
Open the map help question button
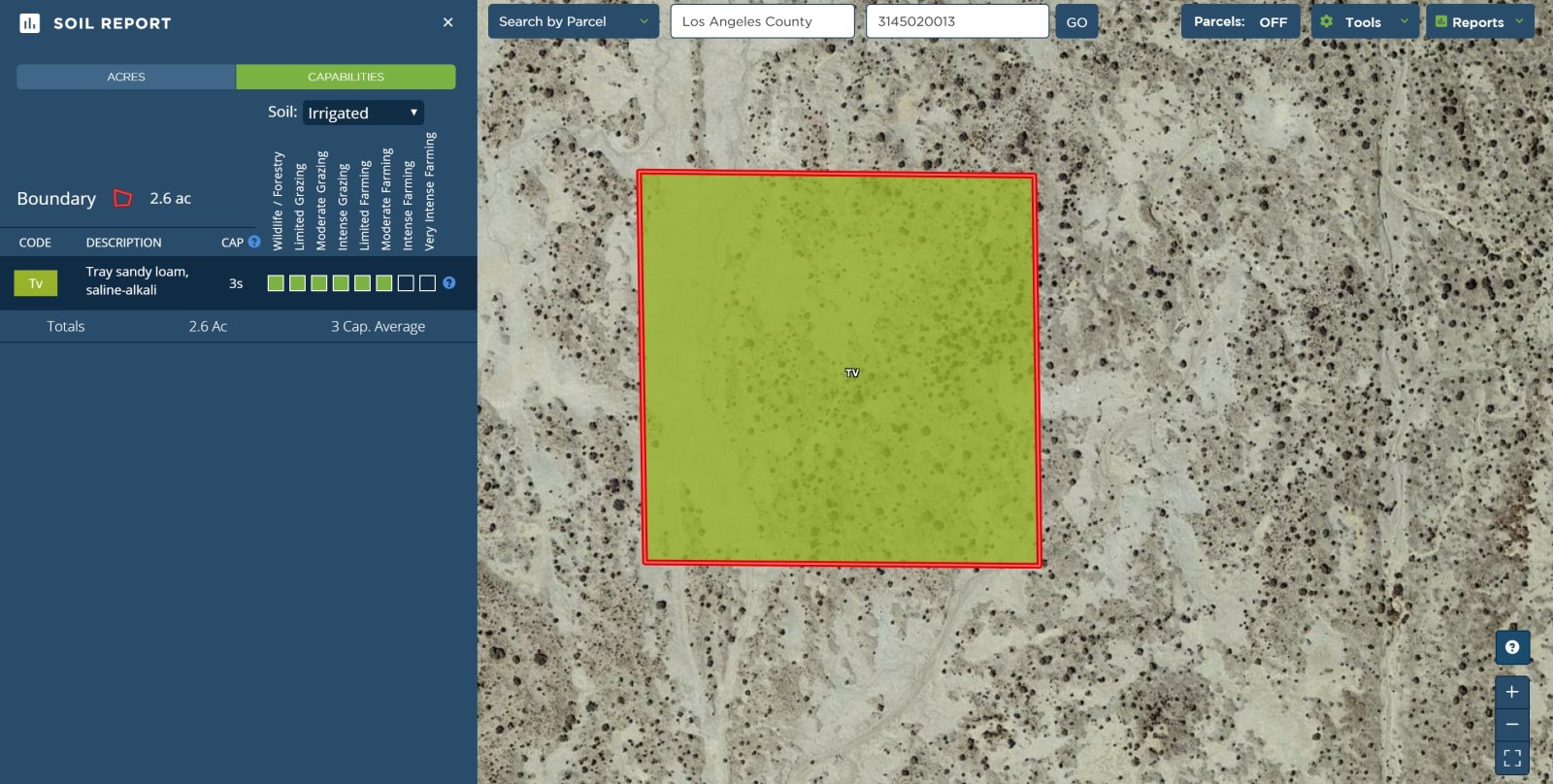1512,647
